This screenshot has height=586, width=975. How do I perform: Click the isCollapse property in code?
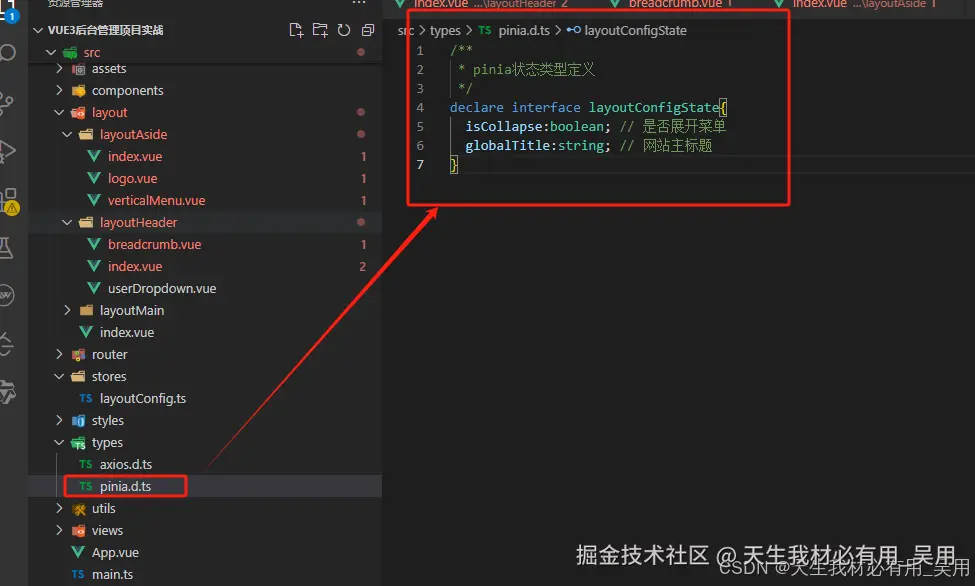click(504, 126)
